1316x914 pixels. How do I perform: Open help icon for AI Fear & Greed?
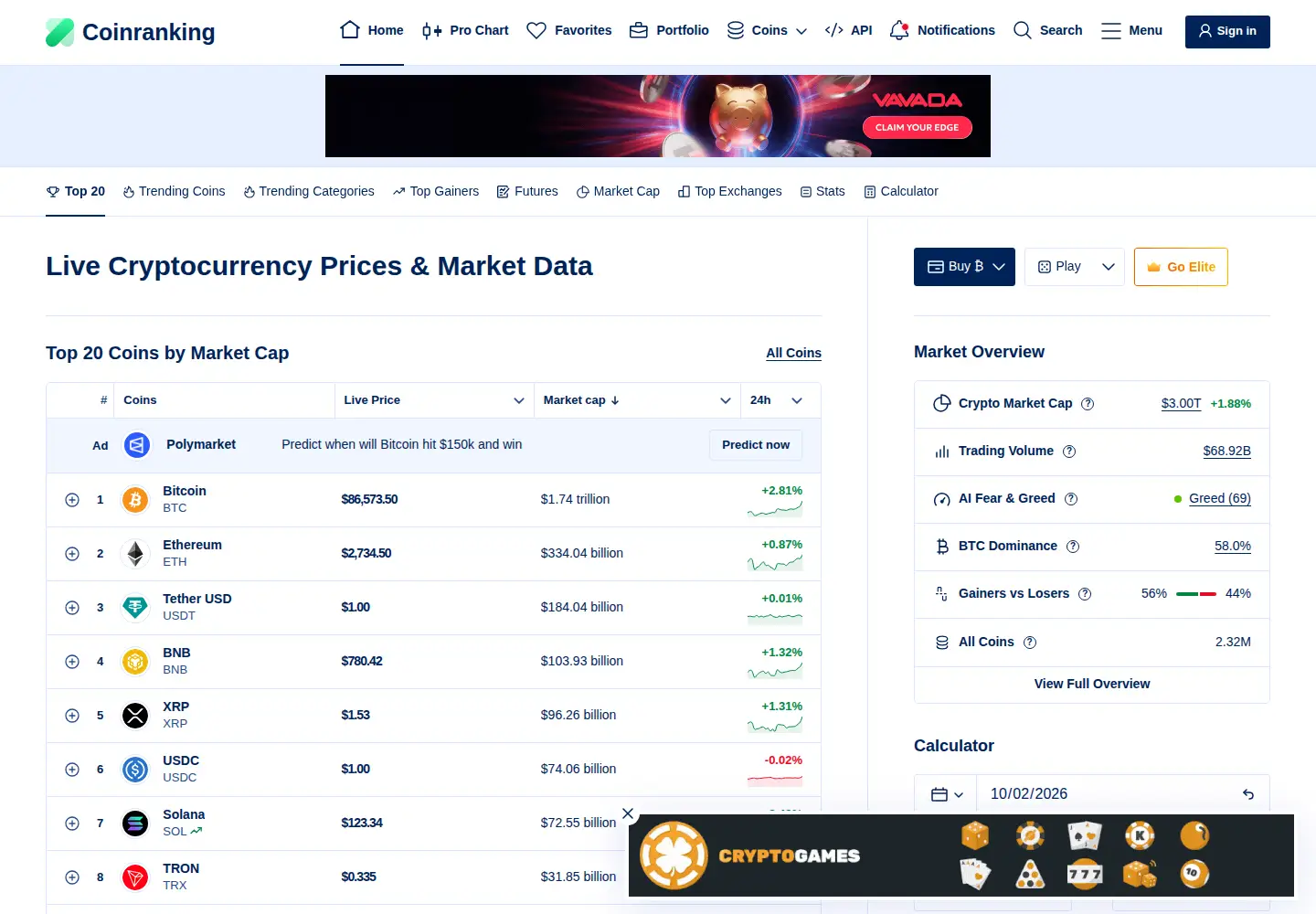[x=1071, y=499]
